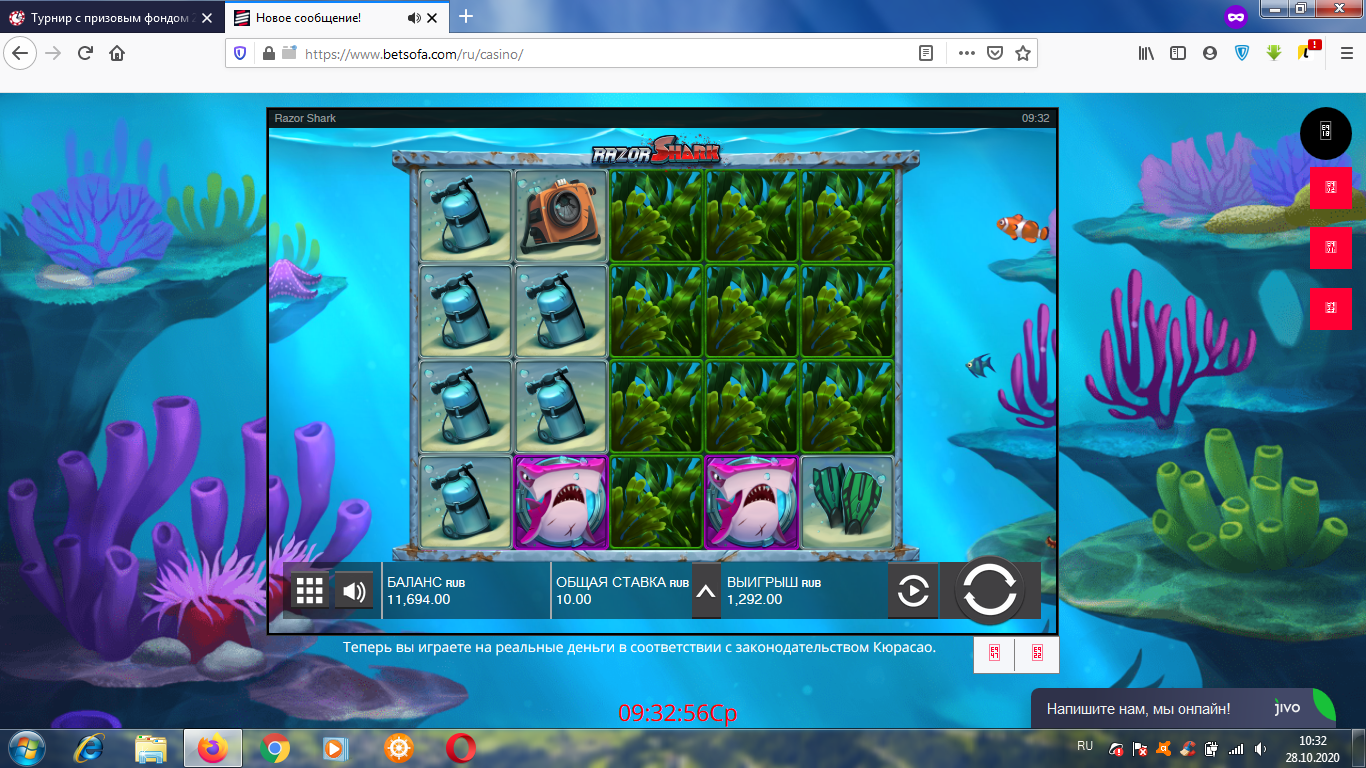This screenshot has width=1366, height=768.
Task: Open page actions three-dot menu
Action: click(x=966, y=53)
